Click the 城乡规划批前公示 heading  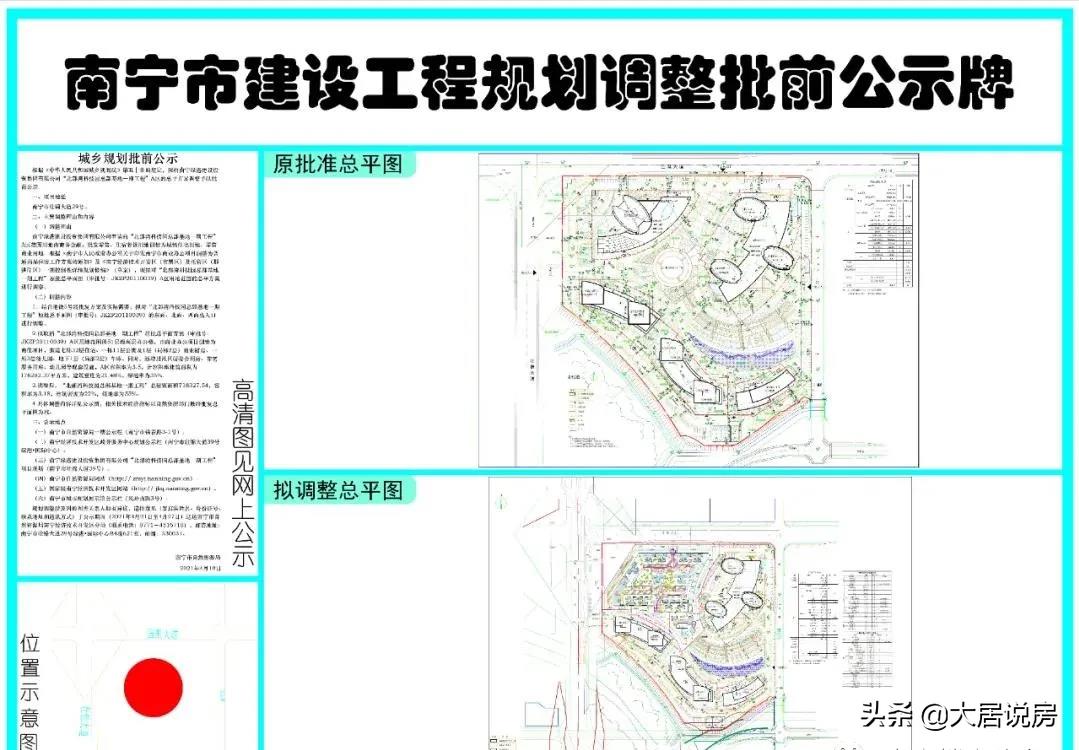tap(139, 158)
